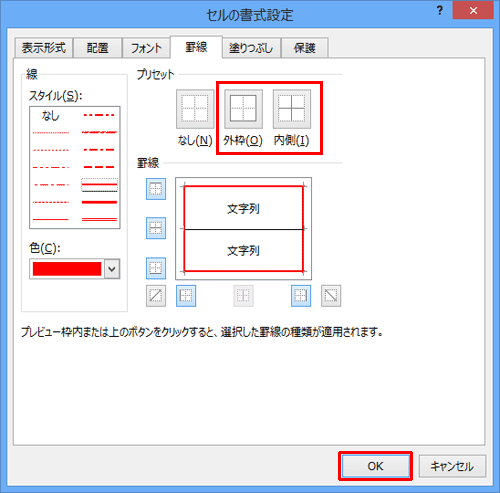Choose medium dash-dot-dot line style
The image size is (500, 493).
pos(99,115)
